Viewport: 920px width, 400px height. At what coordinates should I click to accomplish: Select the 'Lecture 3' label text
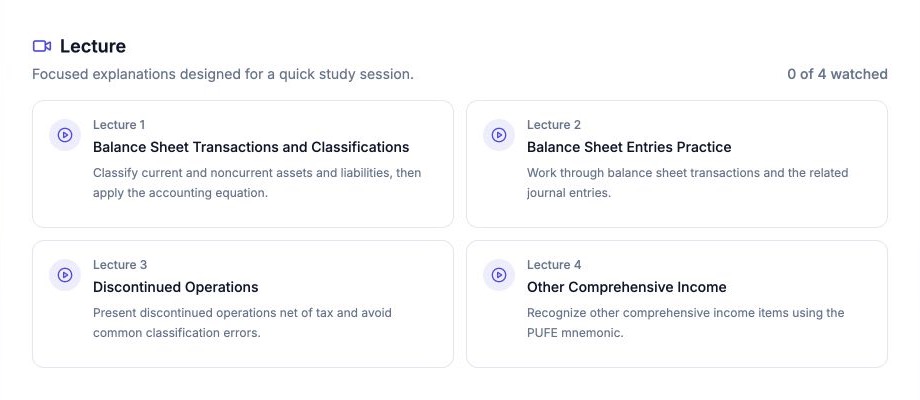120,265
